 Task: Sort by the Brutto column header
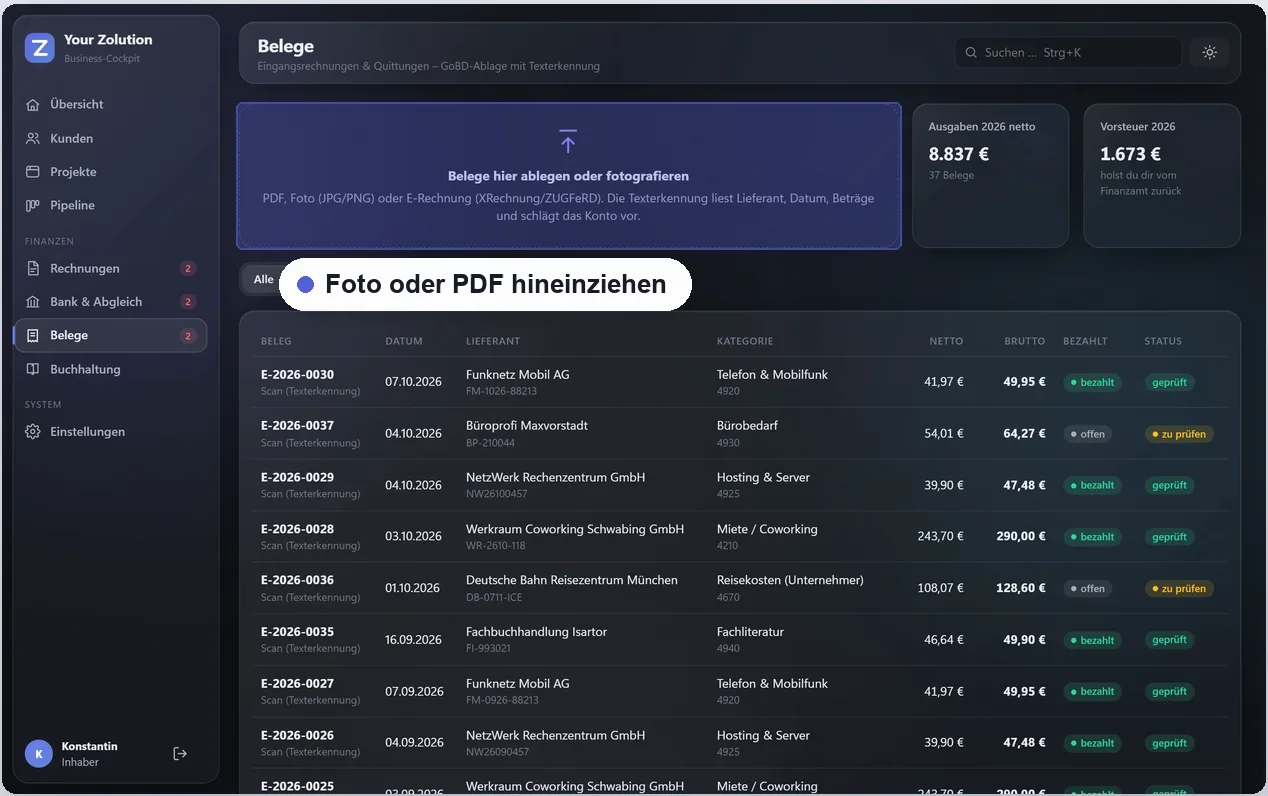(x=1024, y=342)
